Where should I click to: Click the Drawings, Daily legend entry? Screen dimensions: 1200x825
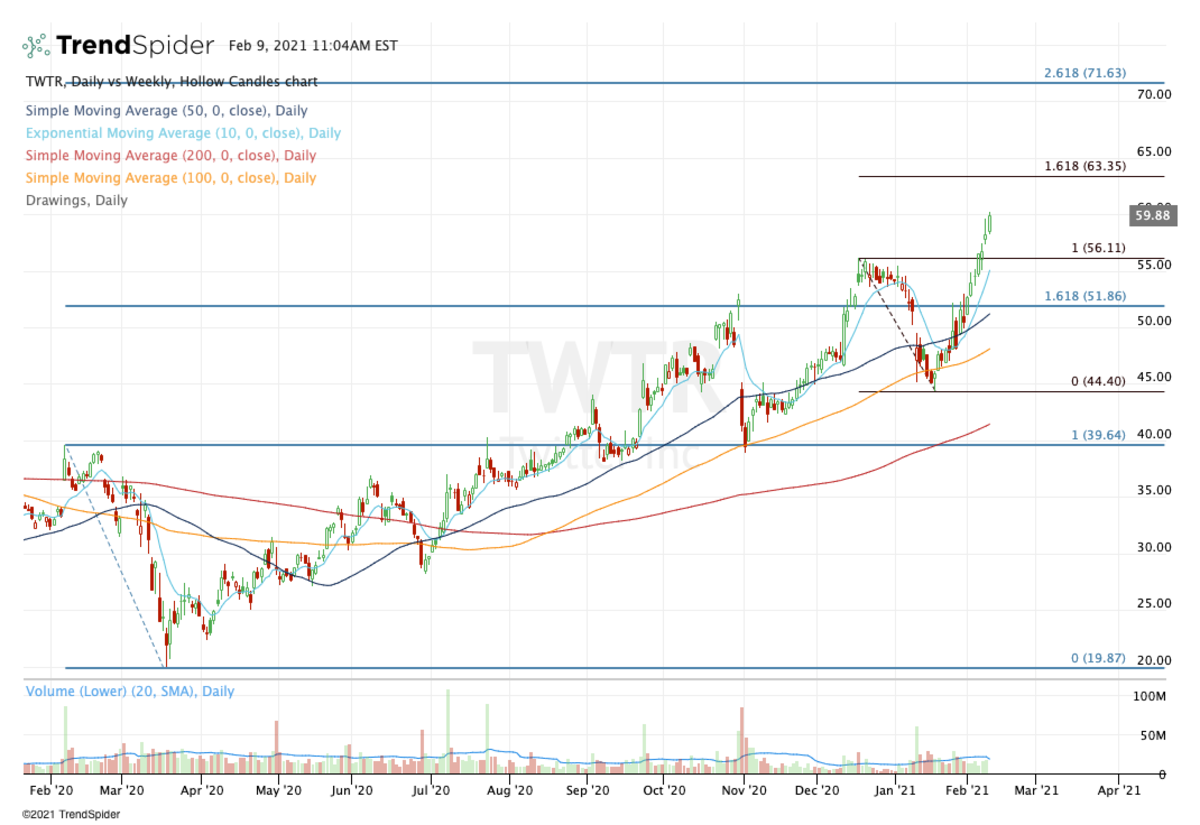[x=76, y=200]
